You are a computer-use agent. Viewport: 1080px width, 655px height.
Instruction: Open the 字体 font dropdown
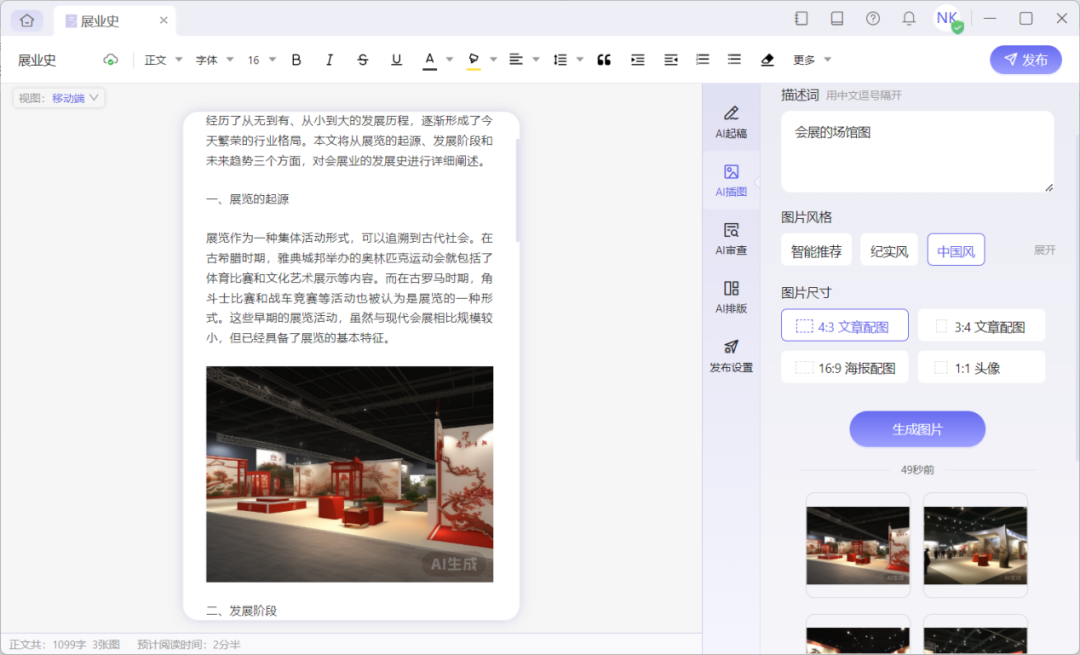[x=215, y=60]
